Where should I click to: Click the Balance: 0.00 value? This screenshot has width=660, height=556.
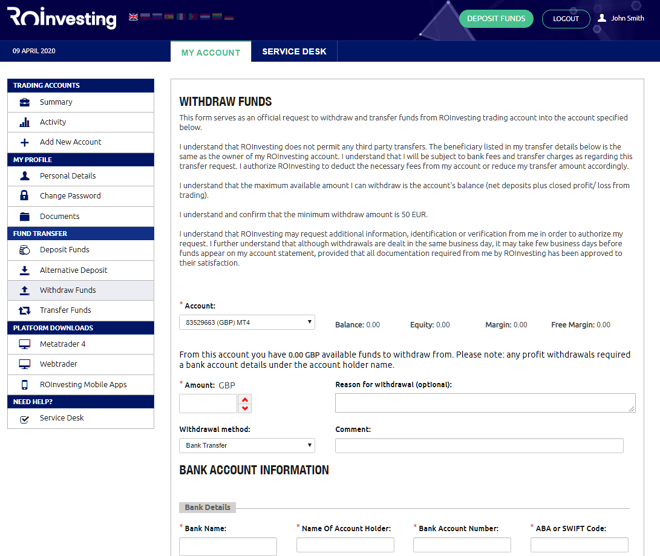pyautogui.click(x=358, y=325)
